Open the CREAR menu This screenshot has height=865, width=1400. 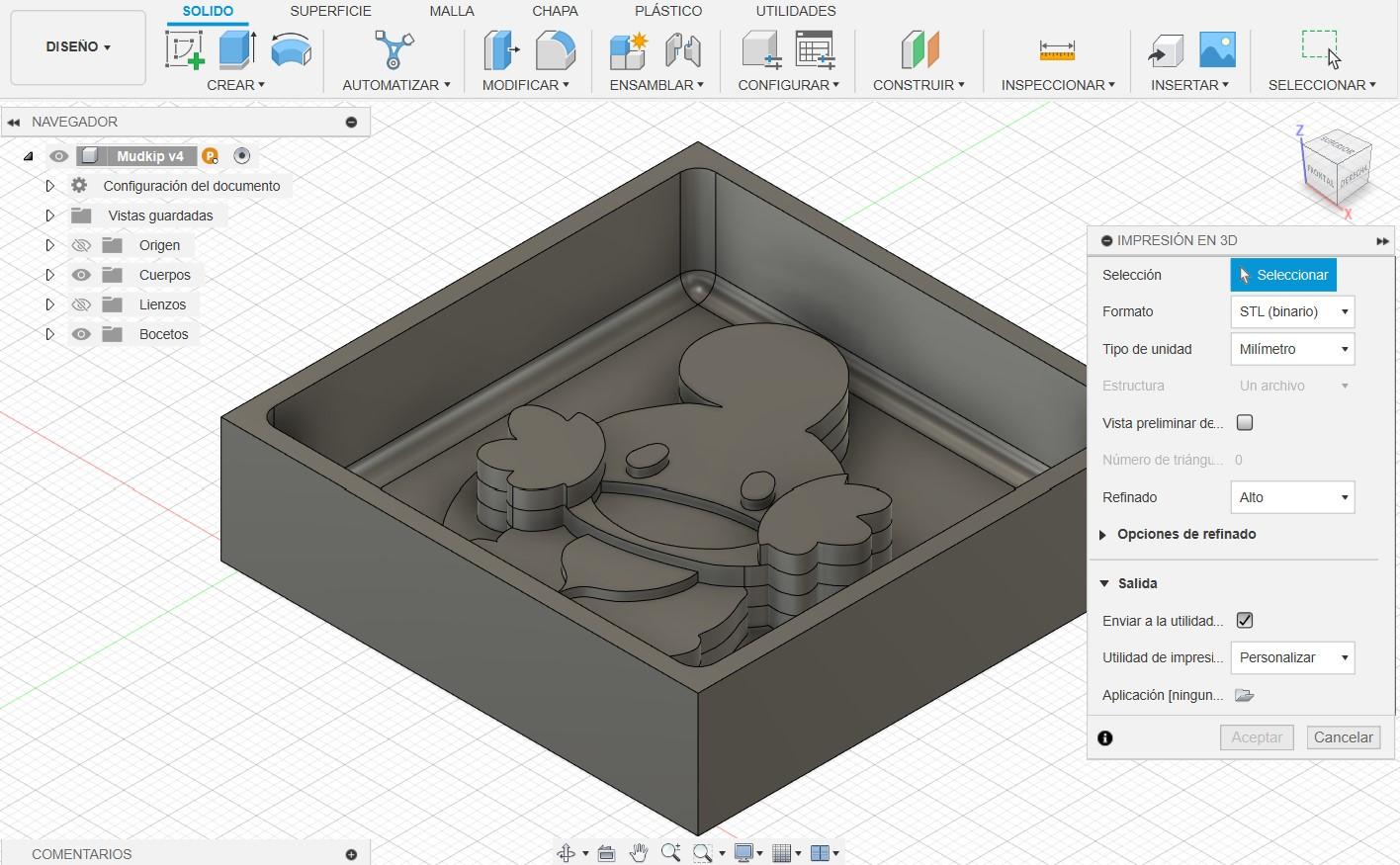(x=235, y=85)
